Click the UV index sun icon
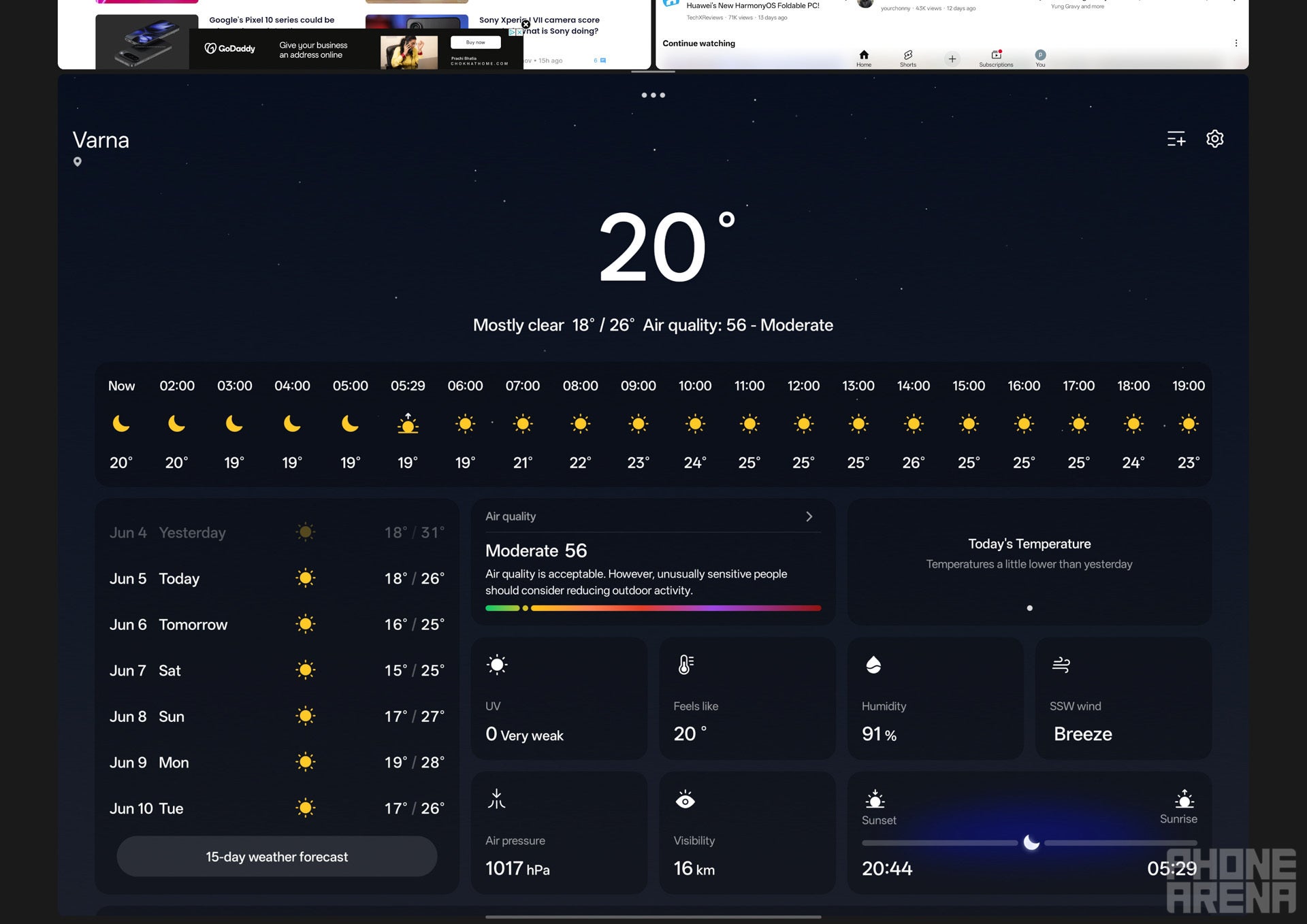The image size is (1307, 924). (497, 664)
